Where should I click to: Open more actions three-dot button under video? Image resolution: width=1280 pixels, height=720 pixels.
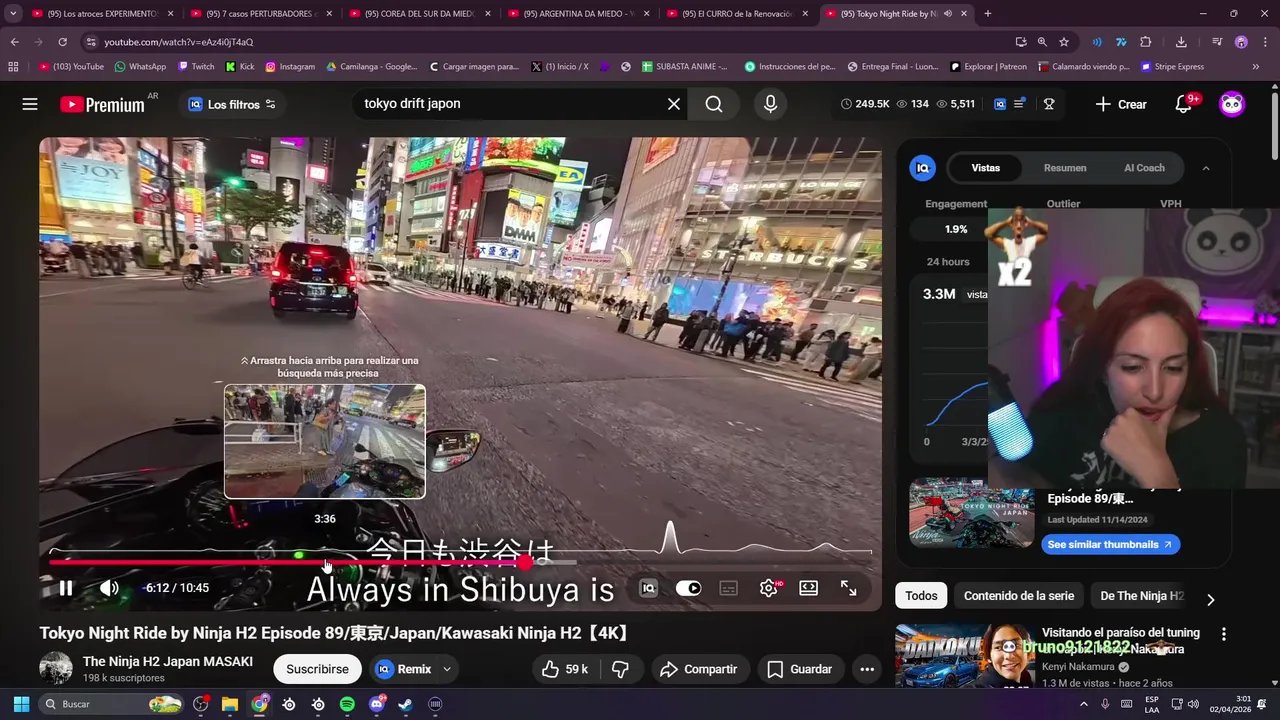[867, 669]
